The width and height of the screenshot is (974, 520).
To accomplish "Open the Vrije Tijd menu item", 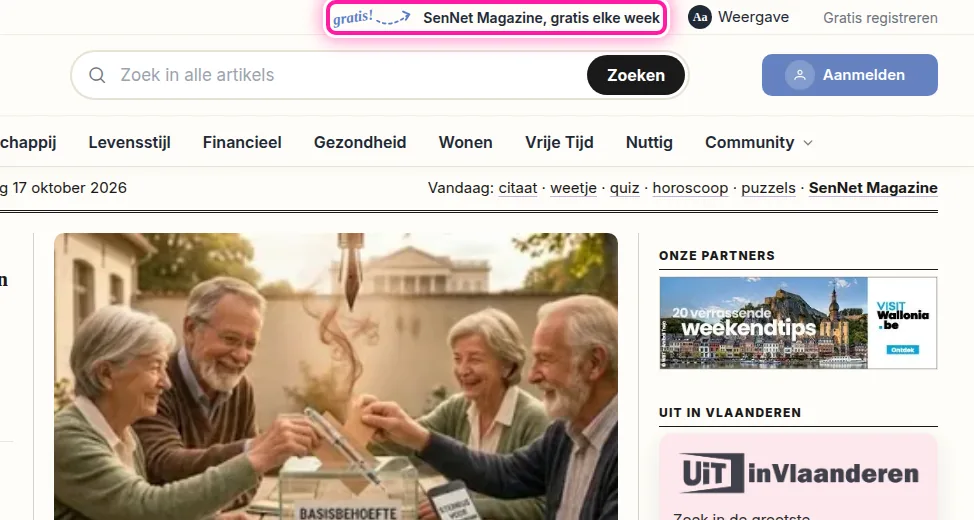I will [x=559, y=142].
